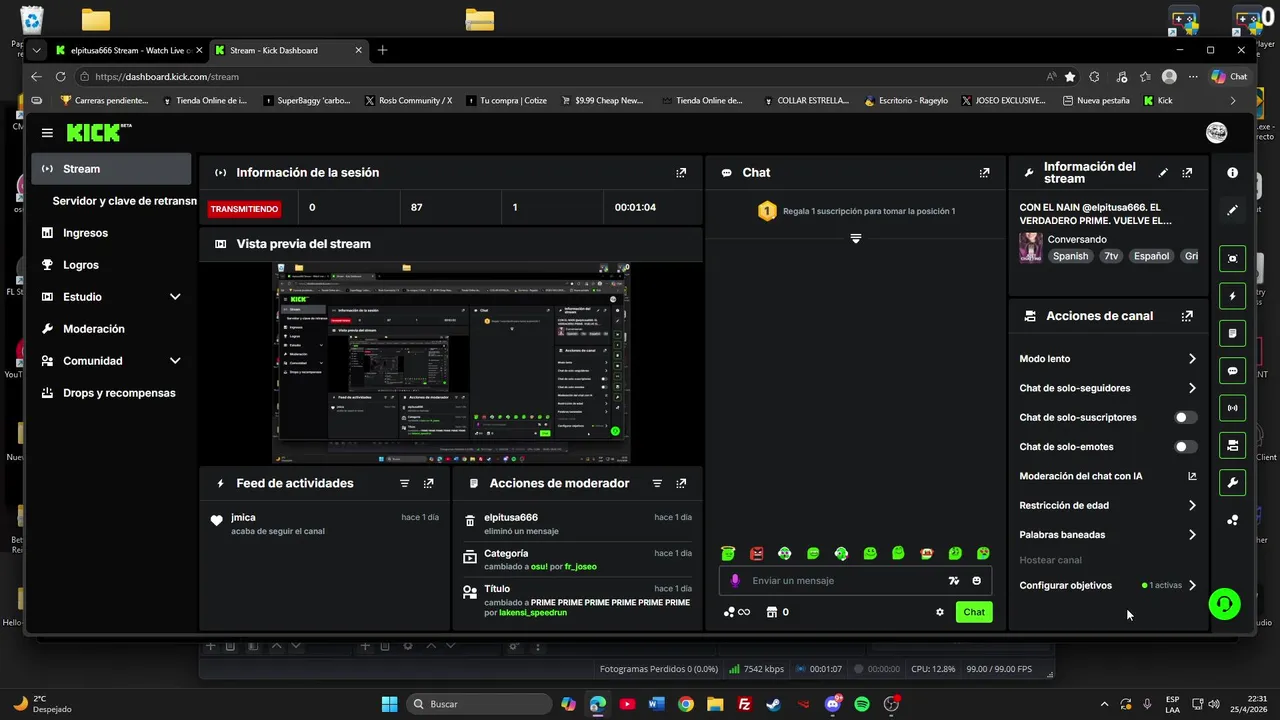Click the pencil edit-layout icon in right sidebar
Screen dimensions: 1280x720
tap(1232, 210)
